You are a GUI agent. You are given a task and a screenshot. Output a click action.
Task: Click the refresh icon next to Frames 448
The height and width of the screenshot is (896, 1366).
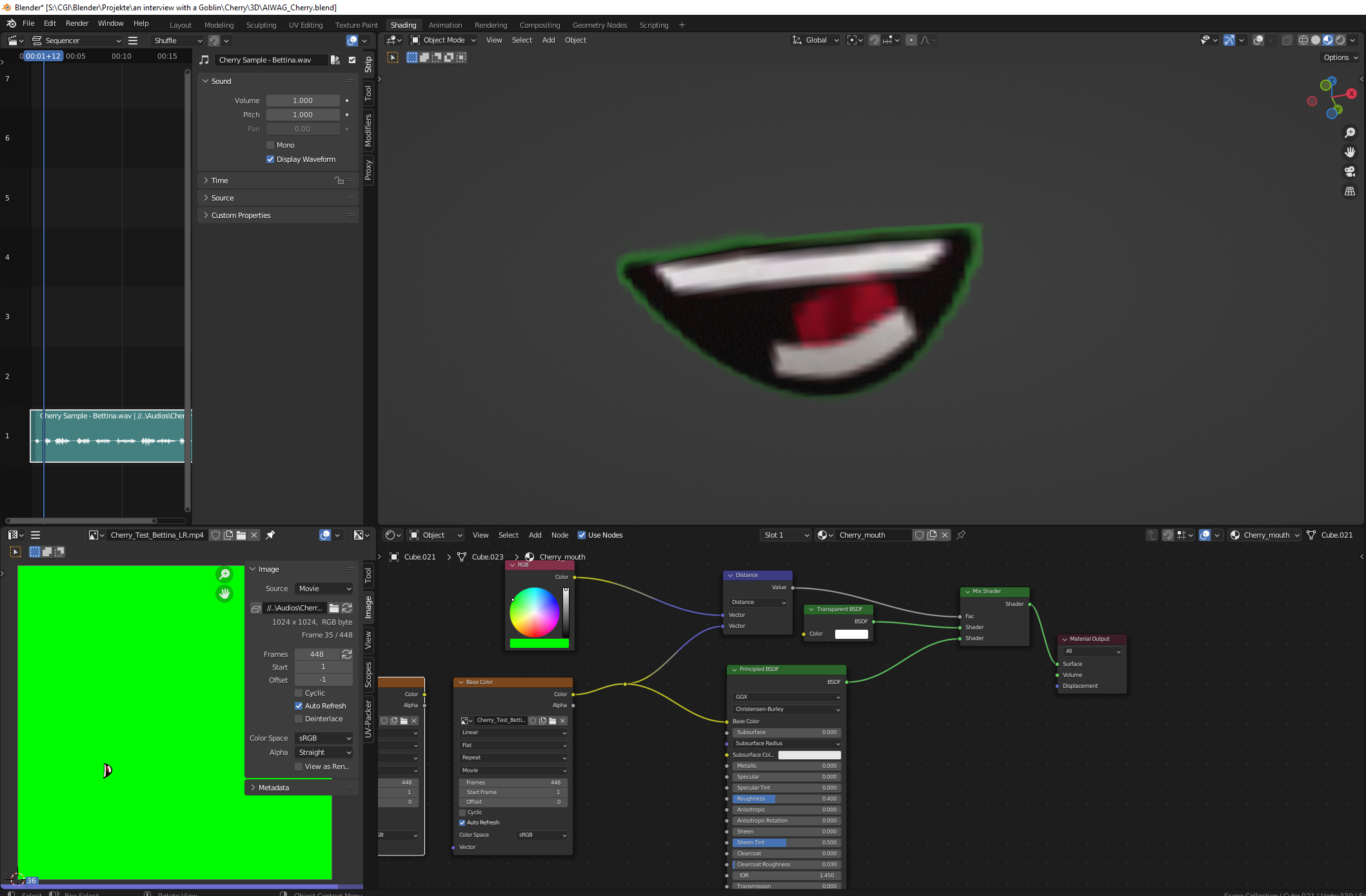coord(347,654)
